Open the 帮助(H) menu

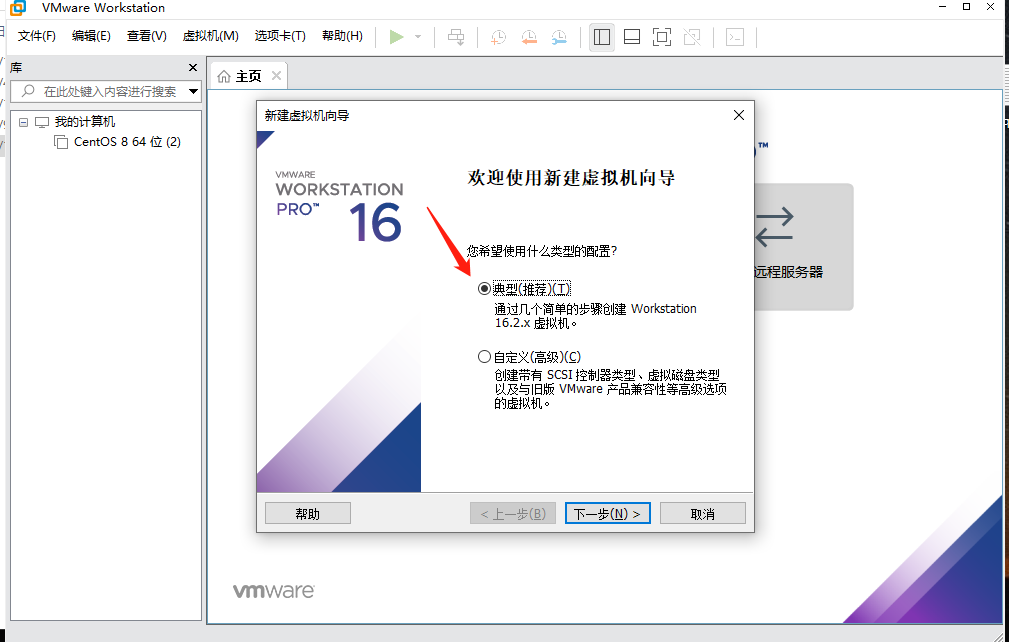coord(342,36)
